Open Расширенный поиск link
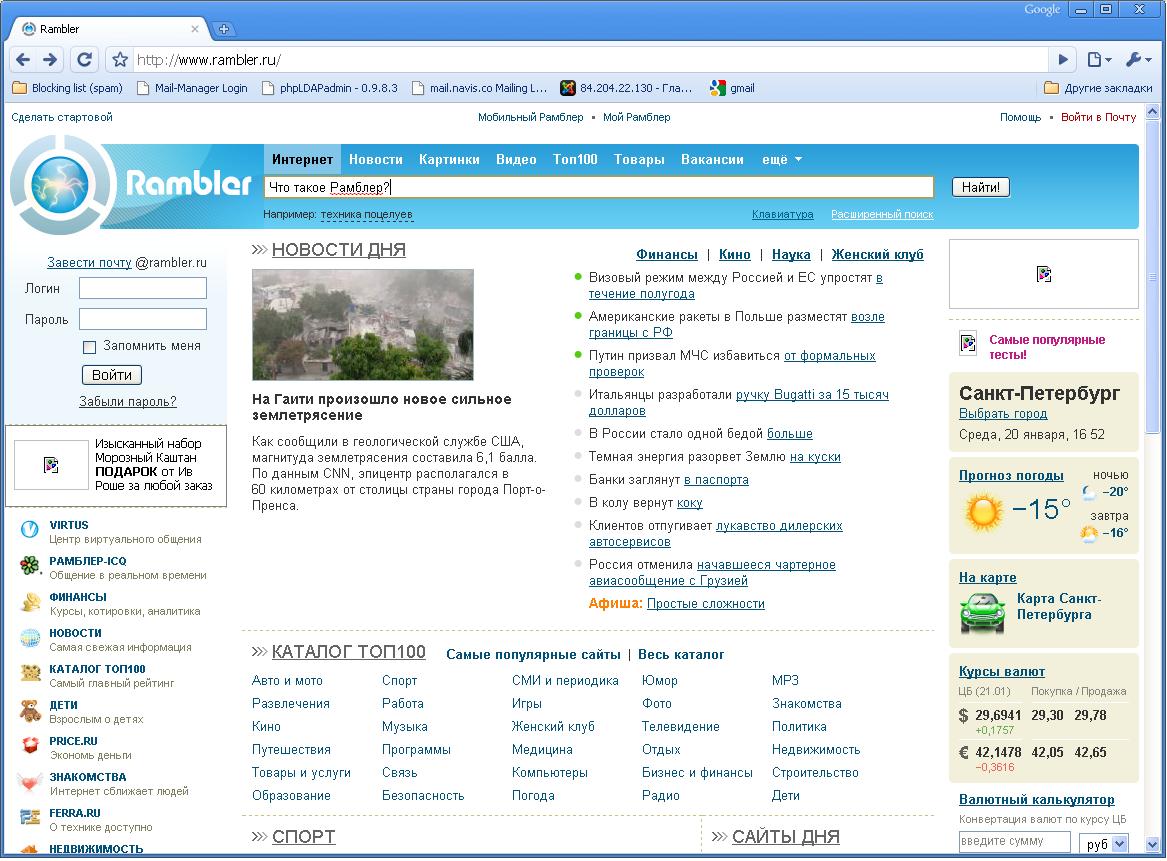 click(882, 214)
